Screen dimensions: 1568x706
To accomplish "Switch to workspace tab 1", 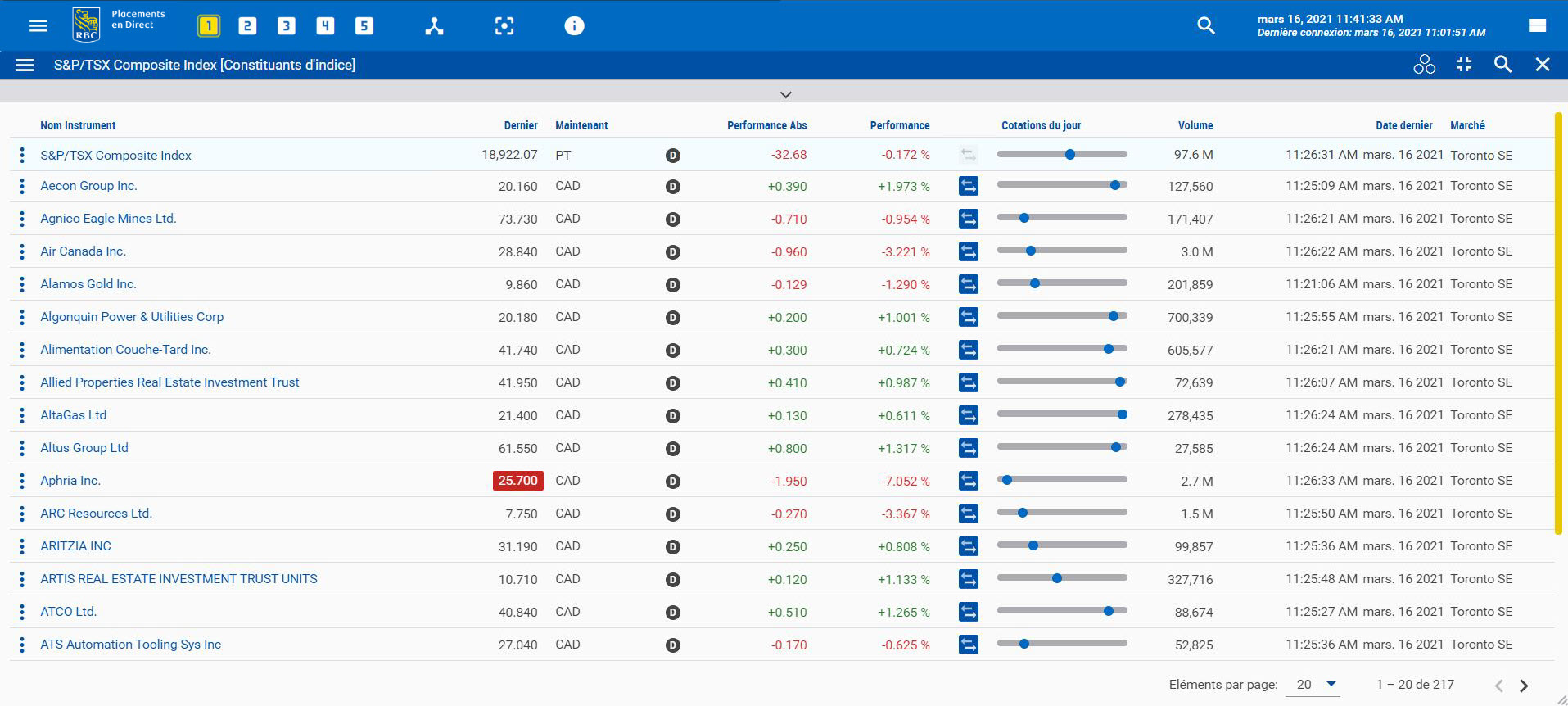I will 209,26.
